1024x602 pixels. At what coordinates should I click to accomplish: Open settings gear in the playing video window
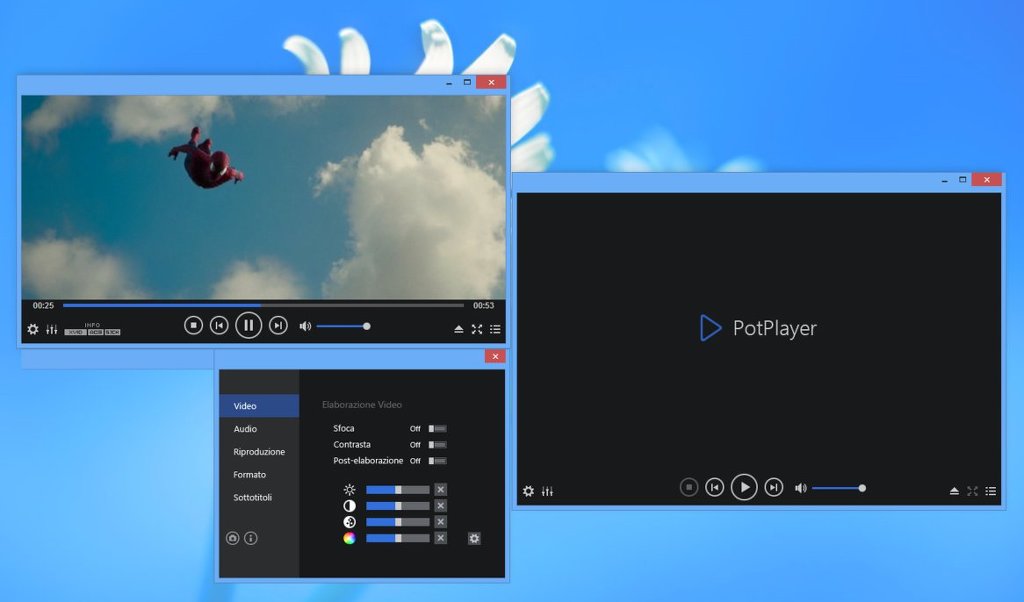(x=33, y=330)
